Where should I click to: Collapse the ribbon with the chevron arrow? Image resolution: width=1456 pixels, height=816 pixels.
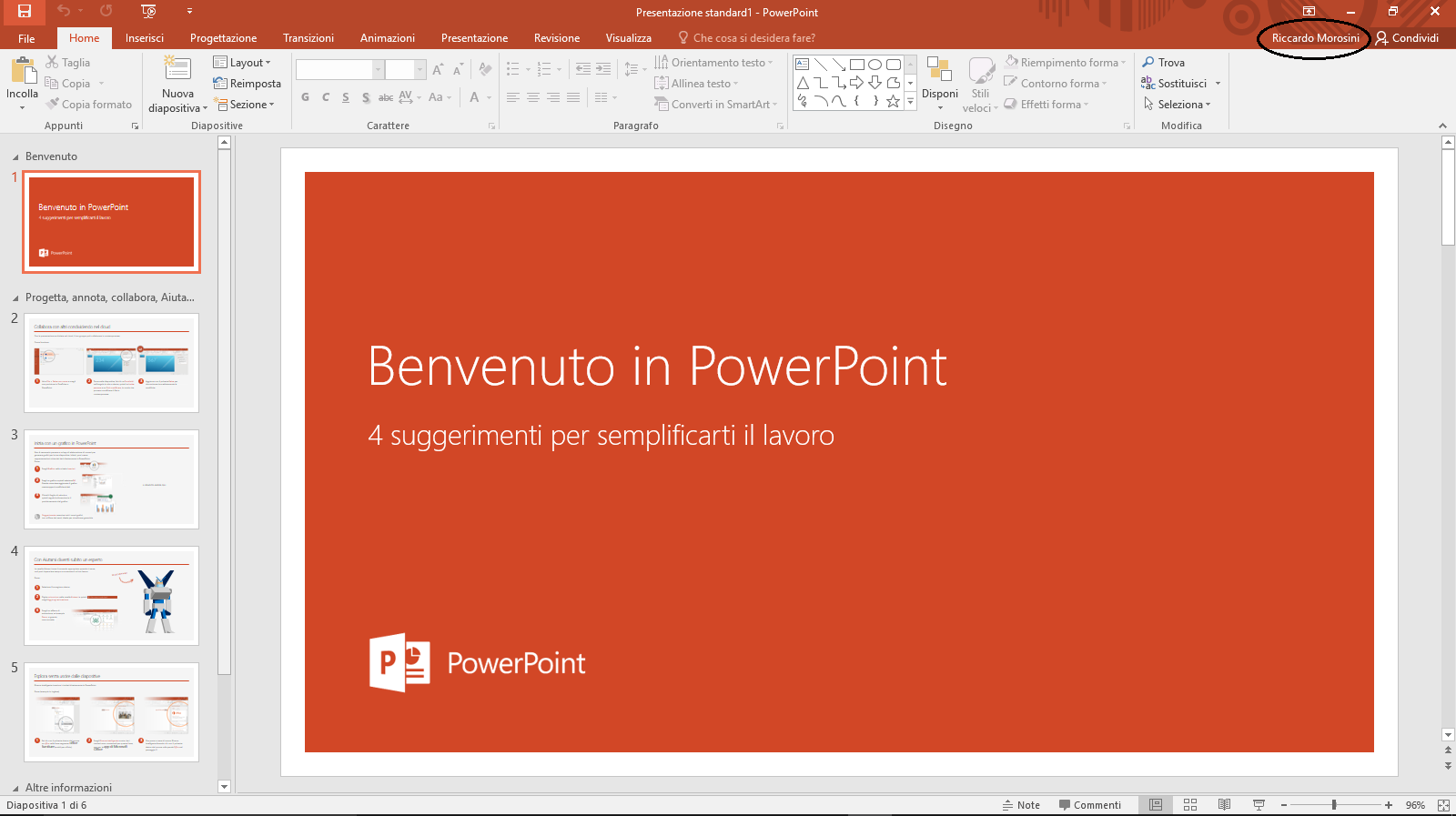coord(1442,126)
